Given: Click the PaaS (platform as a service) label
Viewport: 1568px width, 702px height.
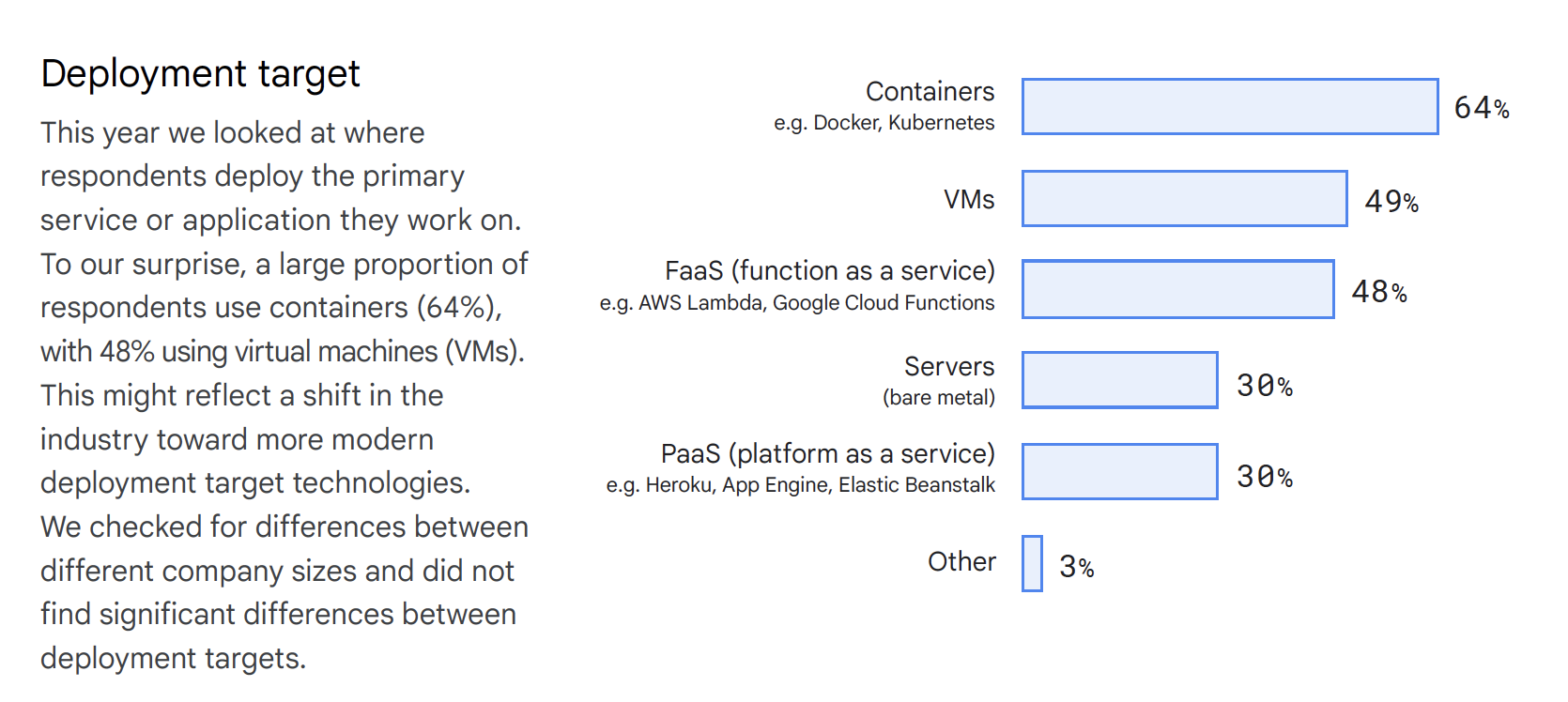Looking at the screenshot, I should [x=828, y=453].
